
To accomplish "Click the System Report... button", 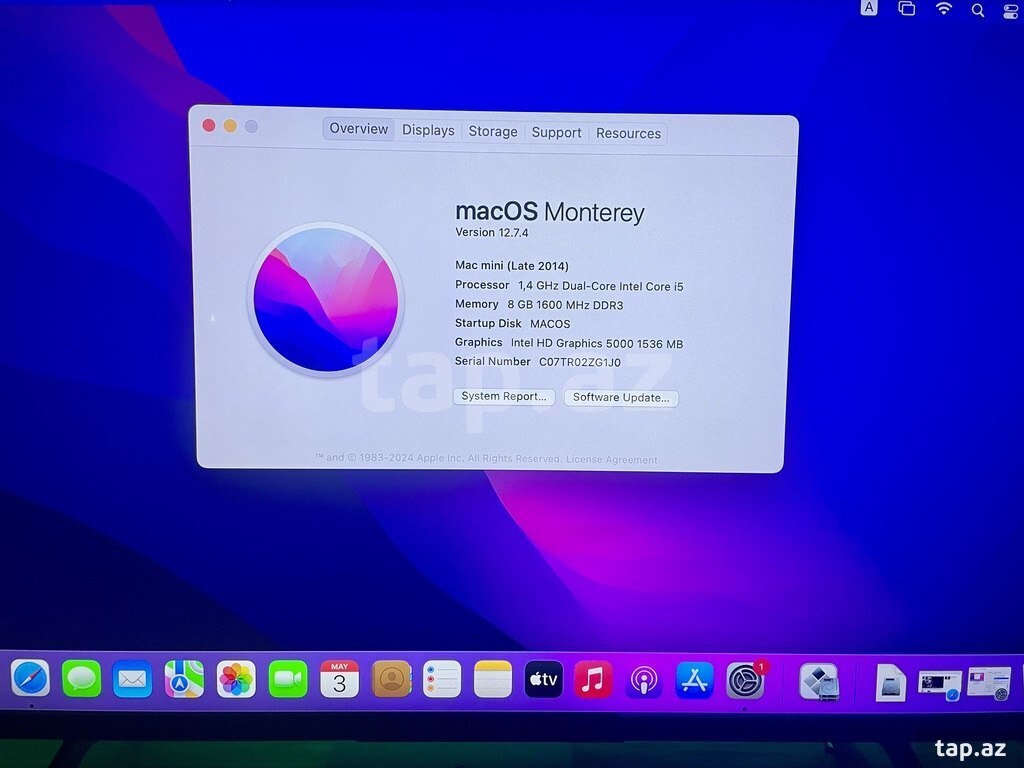I will pyautogui.click(x=504, y=396).
